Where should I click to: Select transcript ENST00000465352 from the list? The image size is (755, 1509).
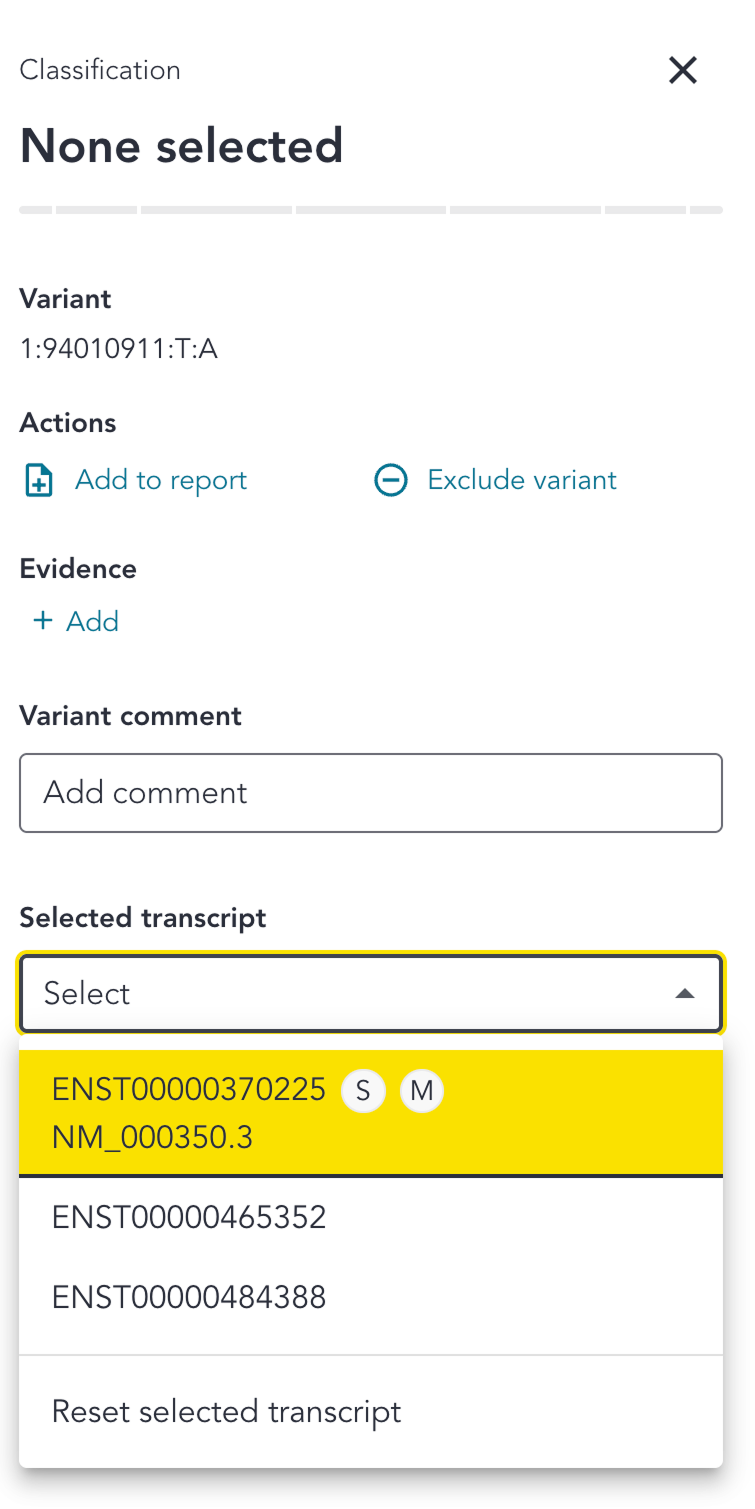(371, 1217)
